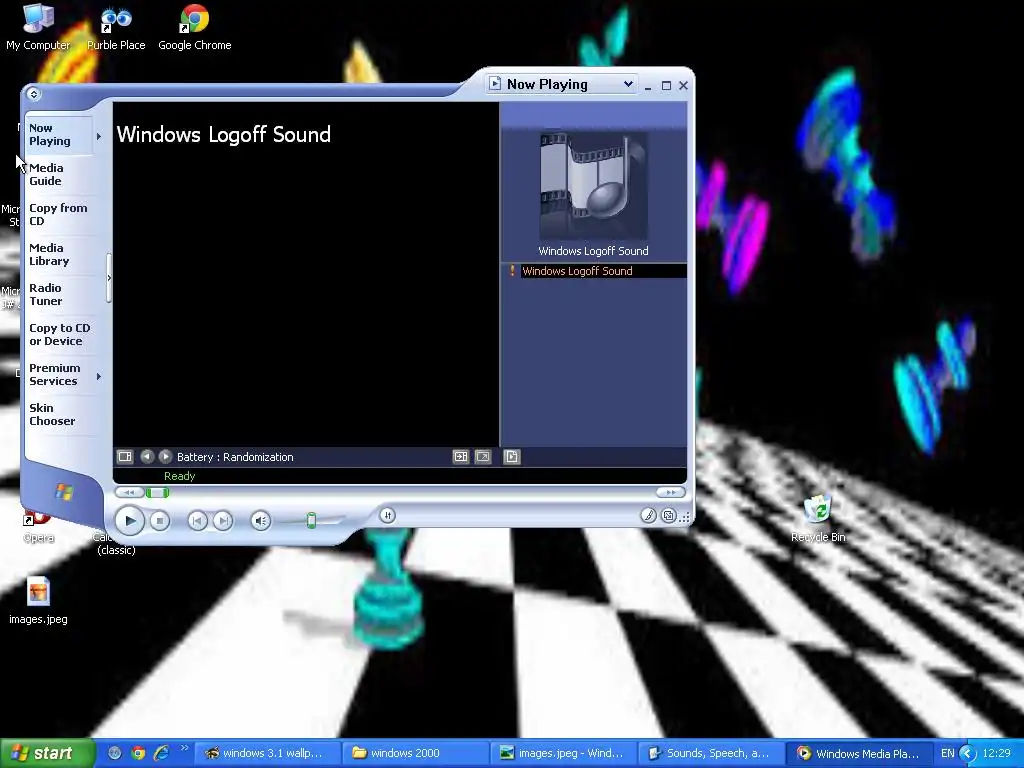This screenshot has width=1024, height=768.
Task: Switch to skin mode icon
Action: (669, 516)
